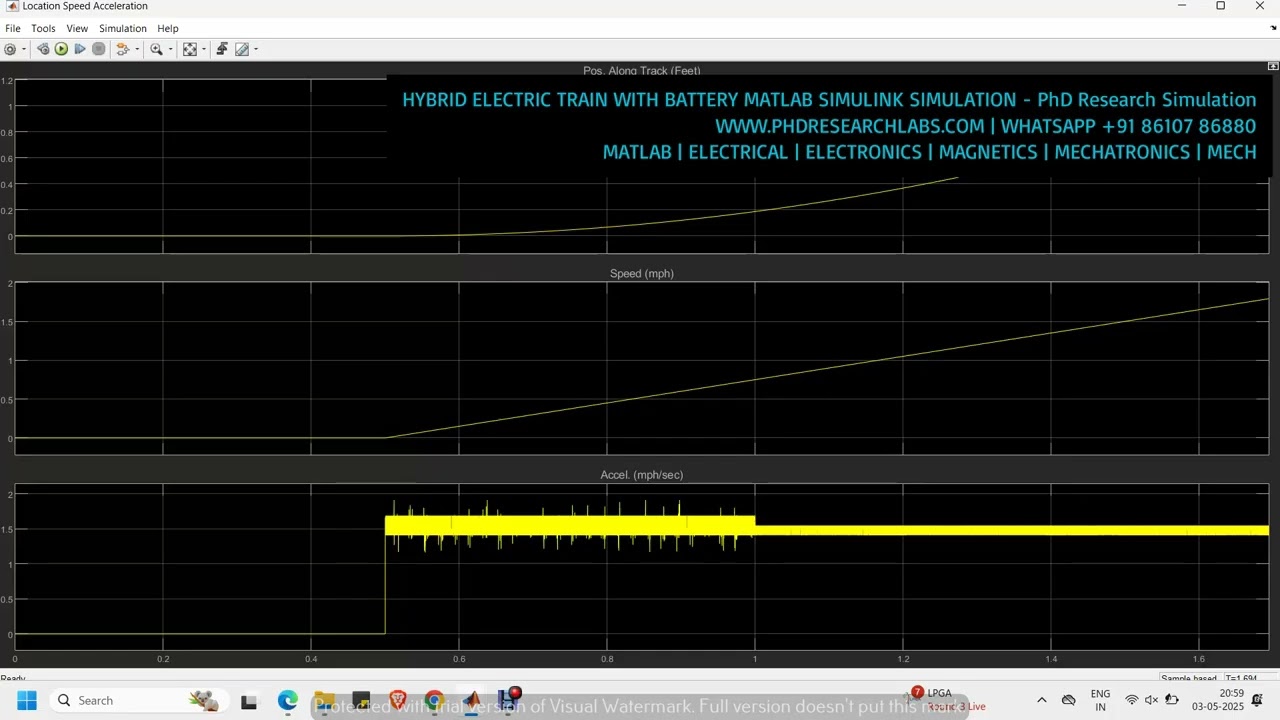Click the Scale Axes Limits icon
The width and height of the screenshot is (1280, 720).
point(189,49)
